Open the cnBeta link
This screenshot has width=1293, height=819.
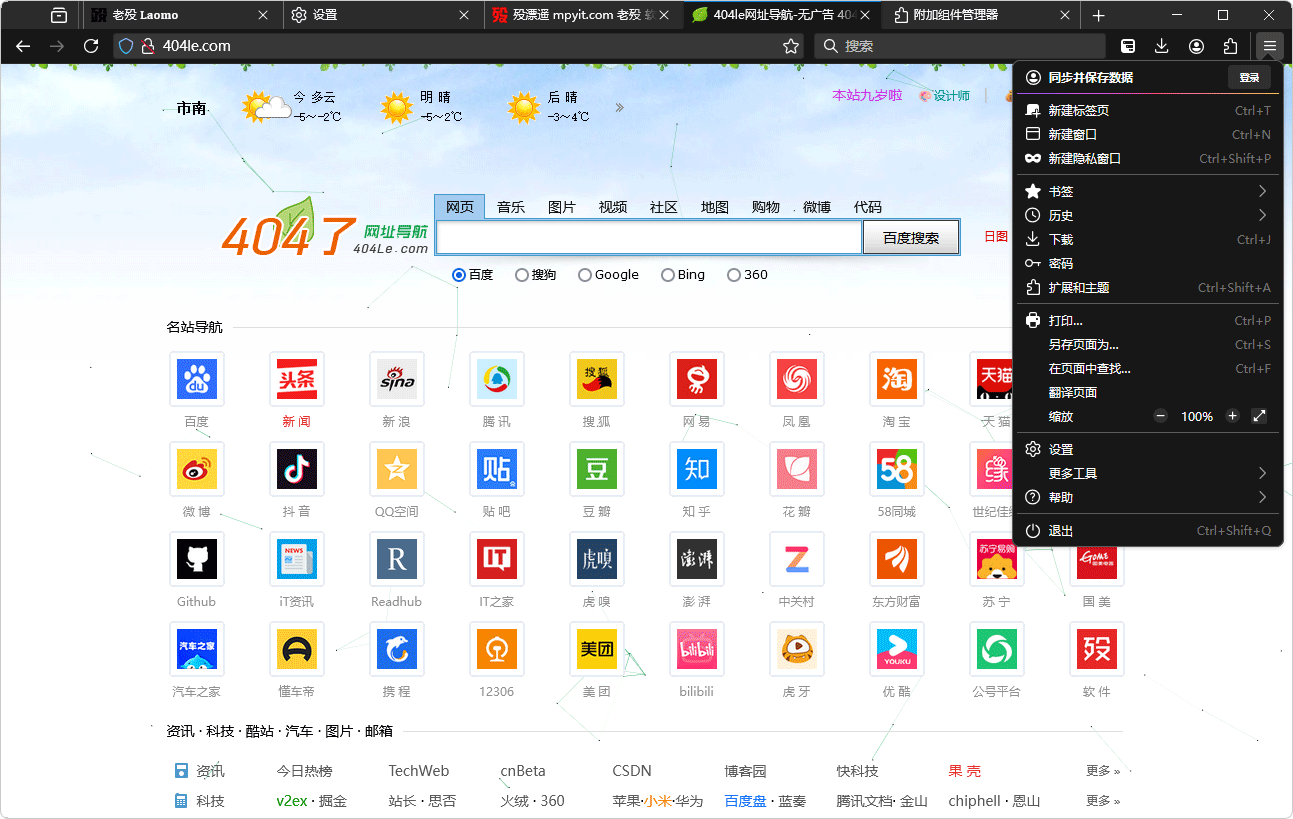523,771
